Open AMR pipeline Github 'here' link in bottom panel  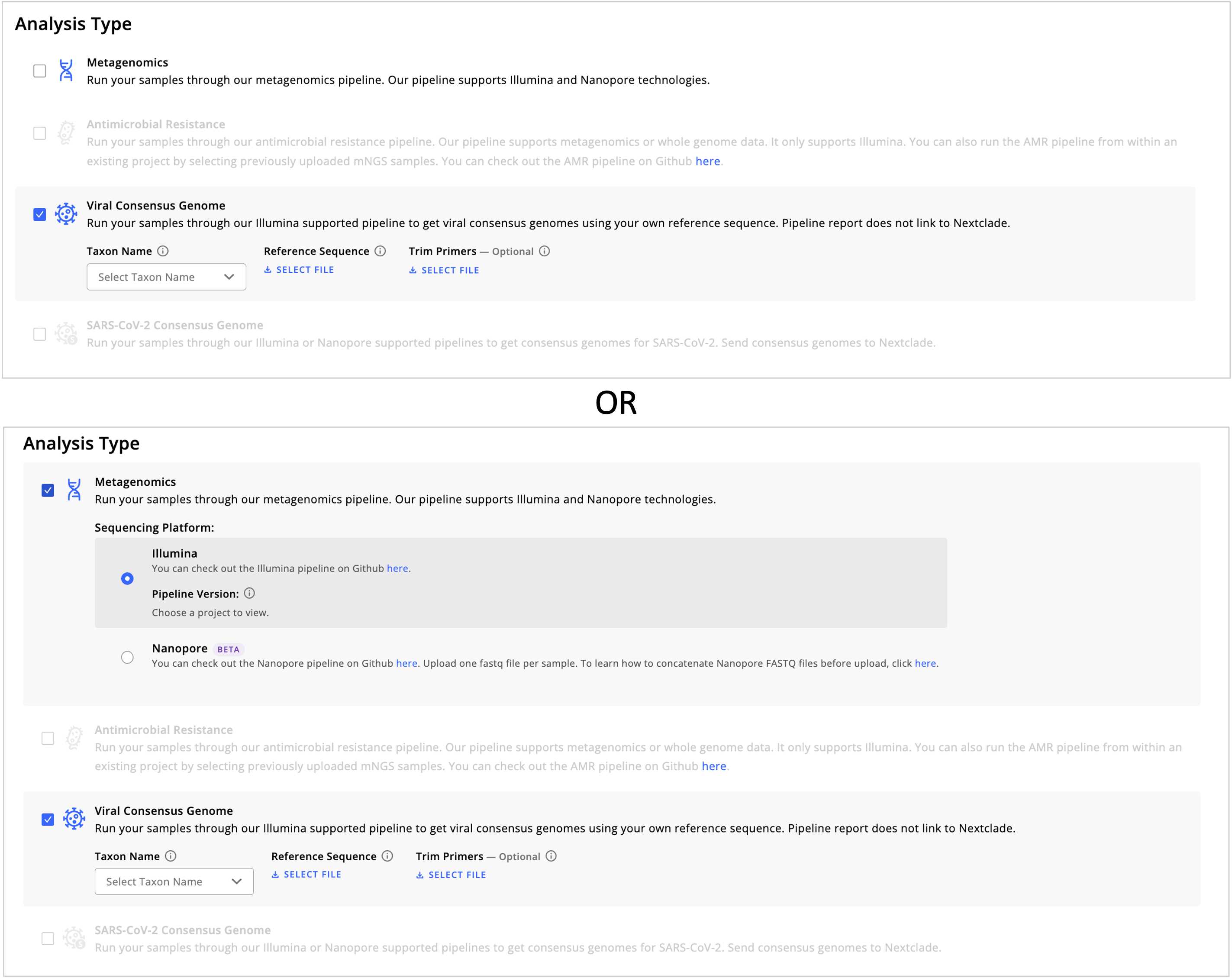click(x=714, y=766)
